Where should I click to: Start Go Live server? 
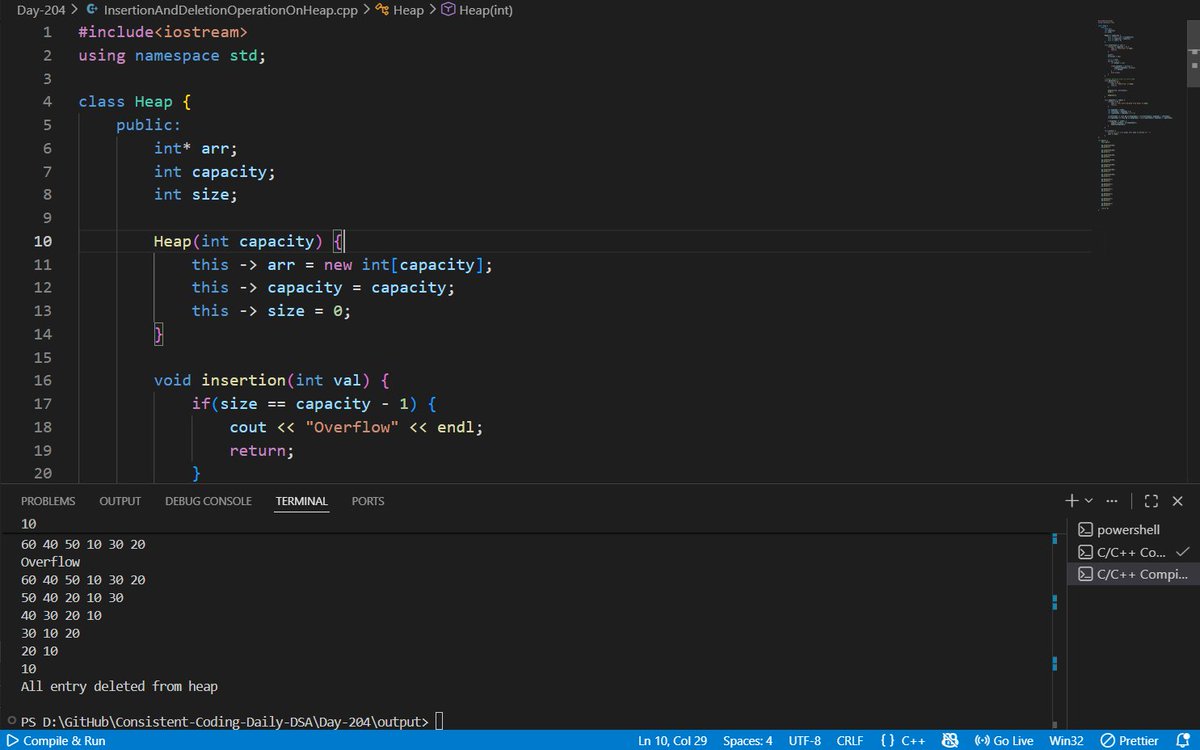coord(1003,741)
